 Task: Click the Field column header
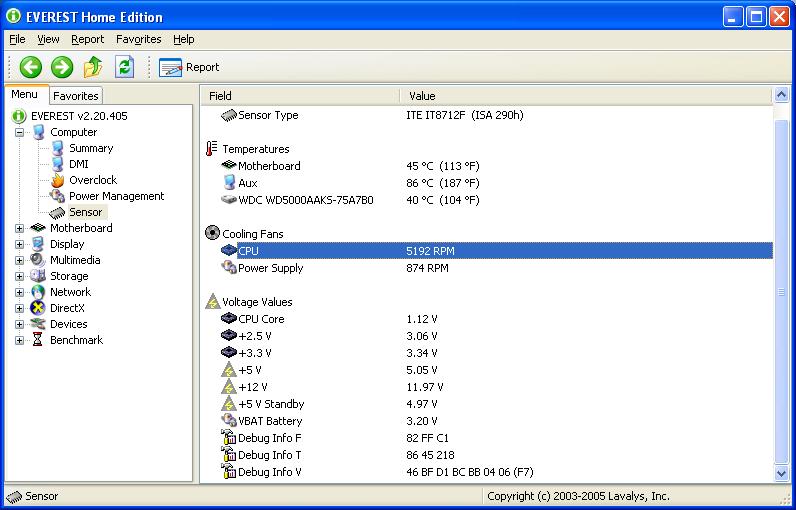[x=301, y=96]
